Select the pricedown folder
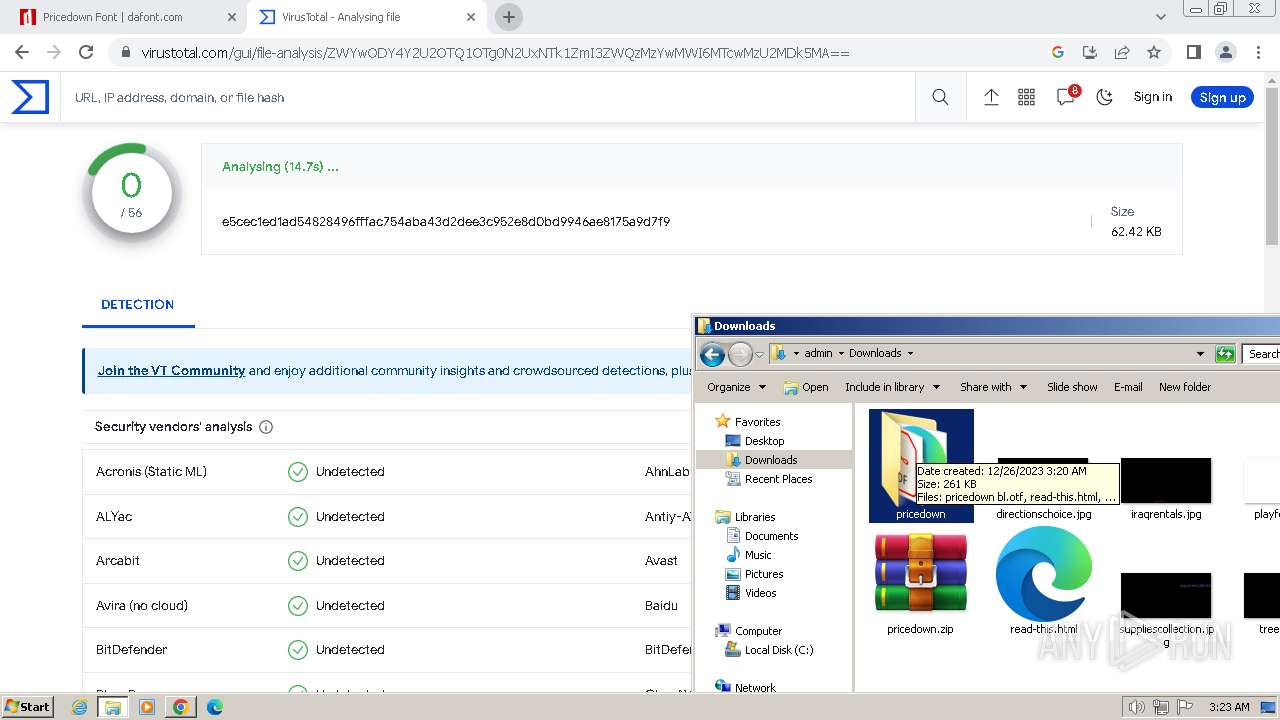1280x720 pixels. click(921, 465)
